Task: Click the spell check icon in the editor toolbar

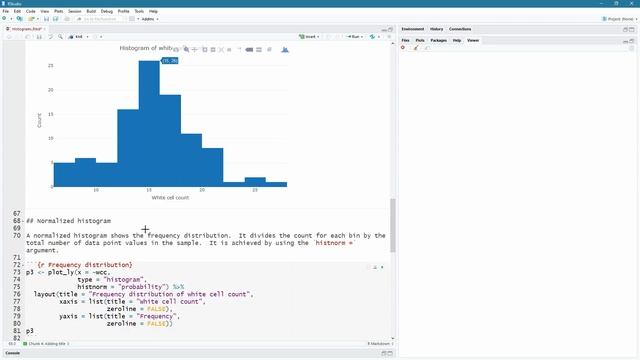Action: [51, 37]
